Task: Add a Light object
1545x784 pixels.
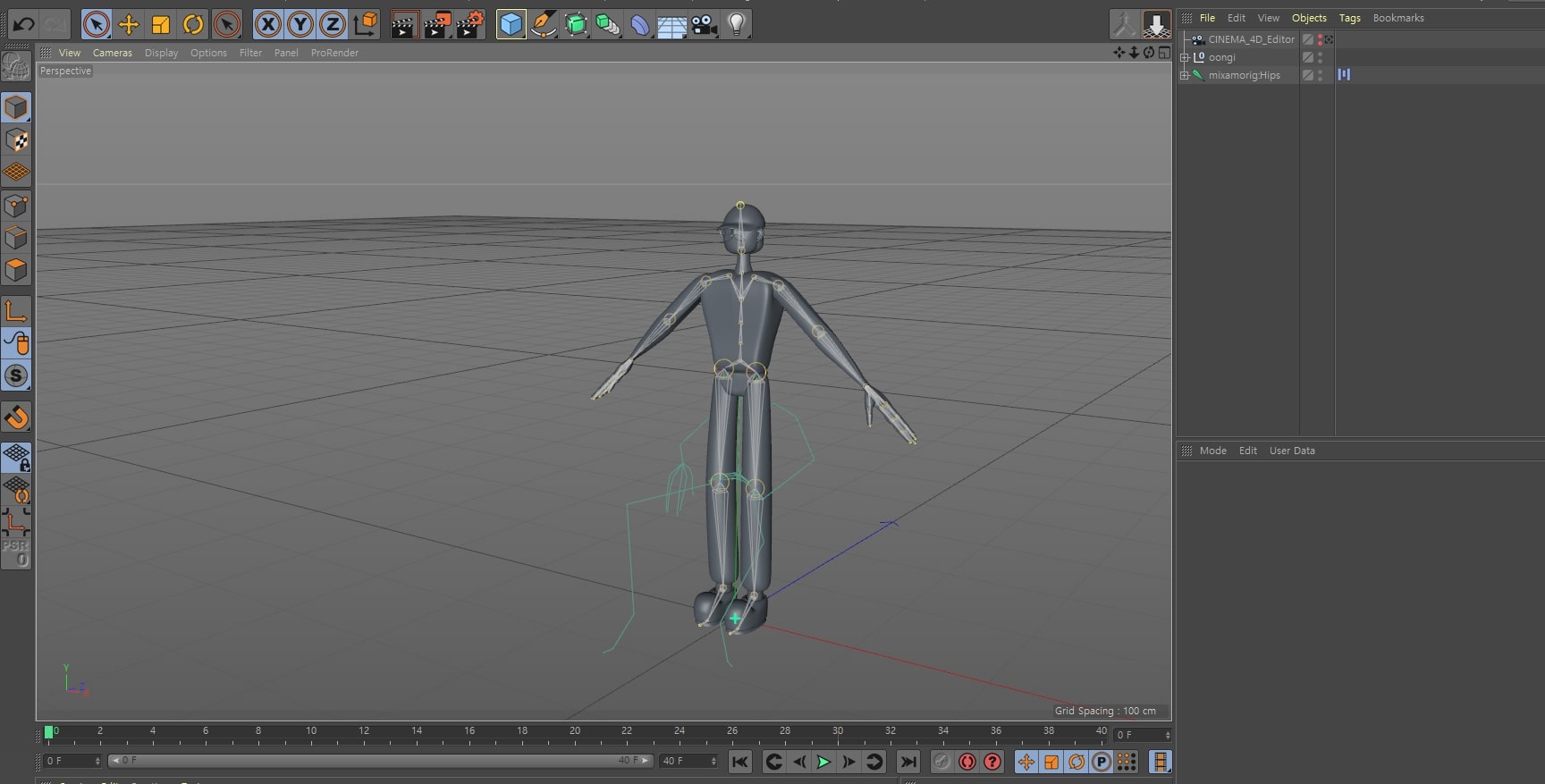Action: coord(737,24)
